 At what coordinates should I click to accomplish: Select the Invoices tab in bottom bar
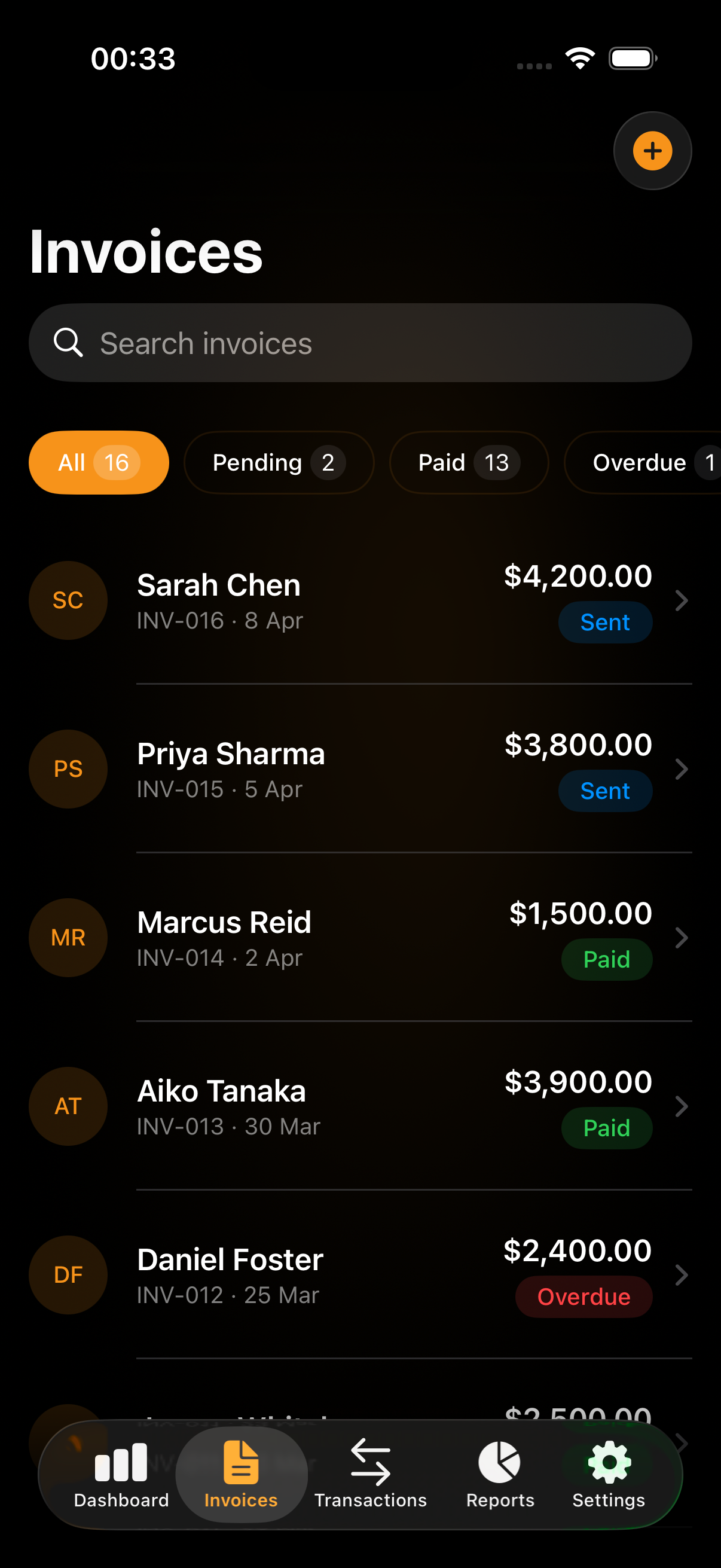(x=241, y=1473)
